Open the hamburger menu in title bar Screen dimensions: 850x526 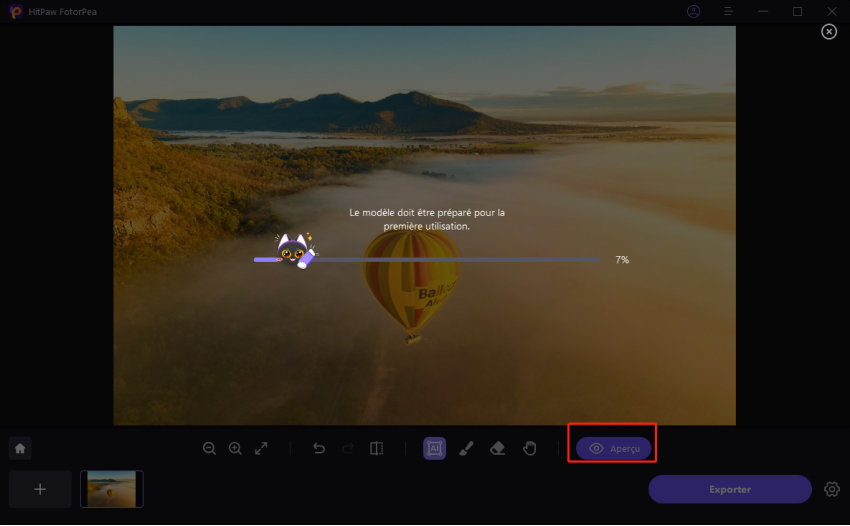(729, 12)
